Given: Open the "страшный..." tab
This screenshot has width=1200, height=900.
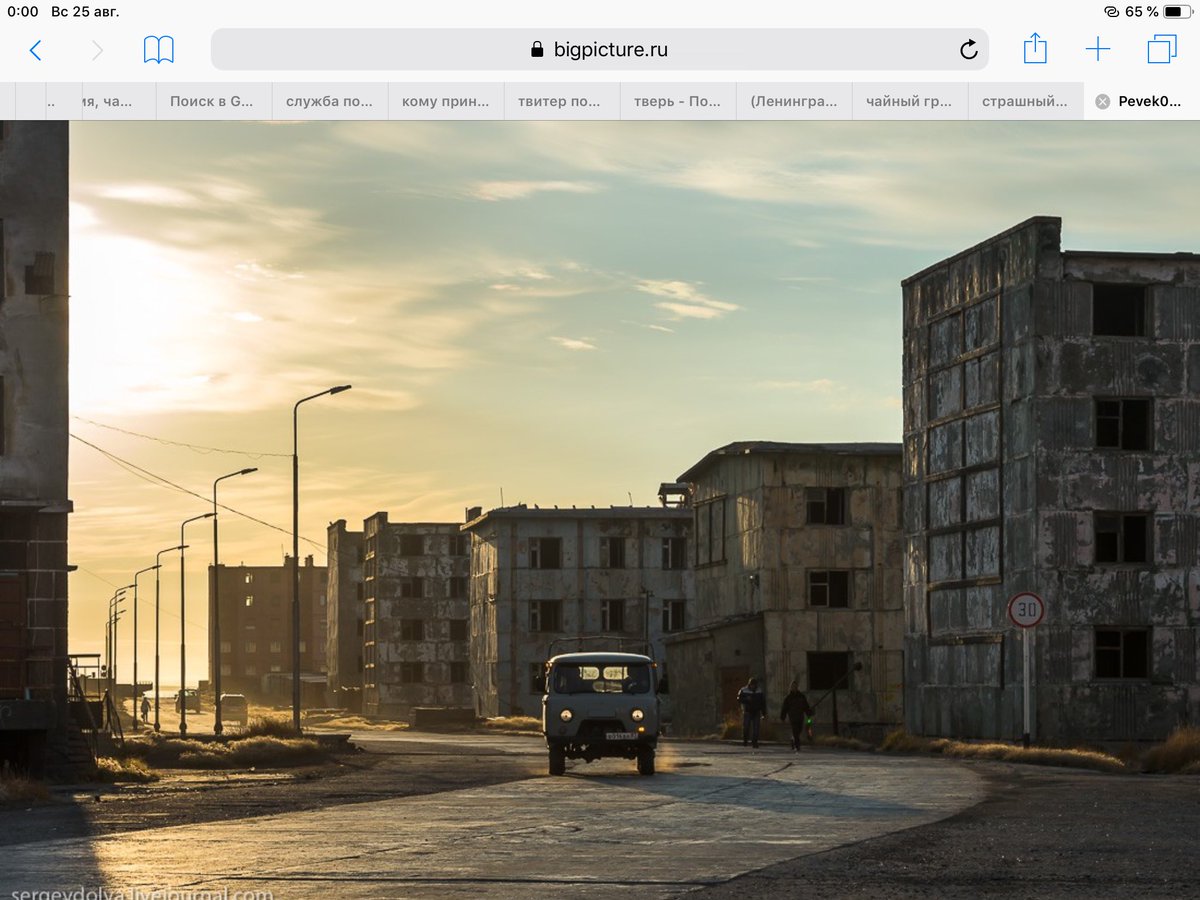Looking at the screenshot, I should point(1025,101).
